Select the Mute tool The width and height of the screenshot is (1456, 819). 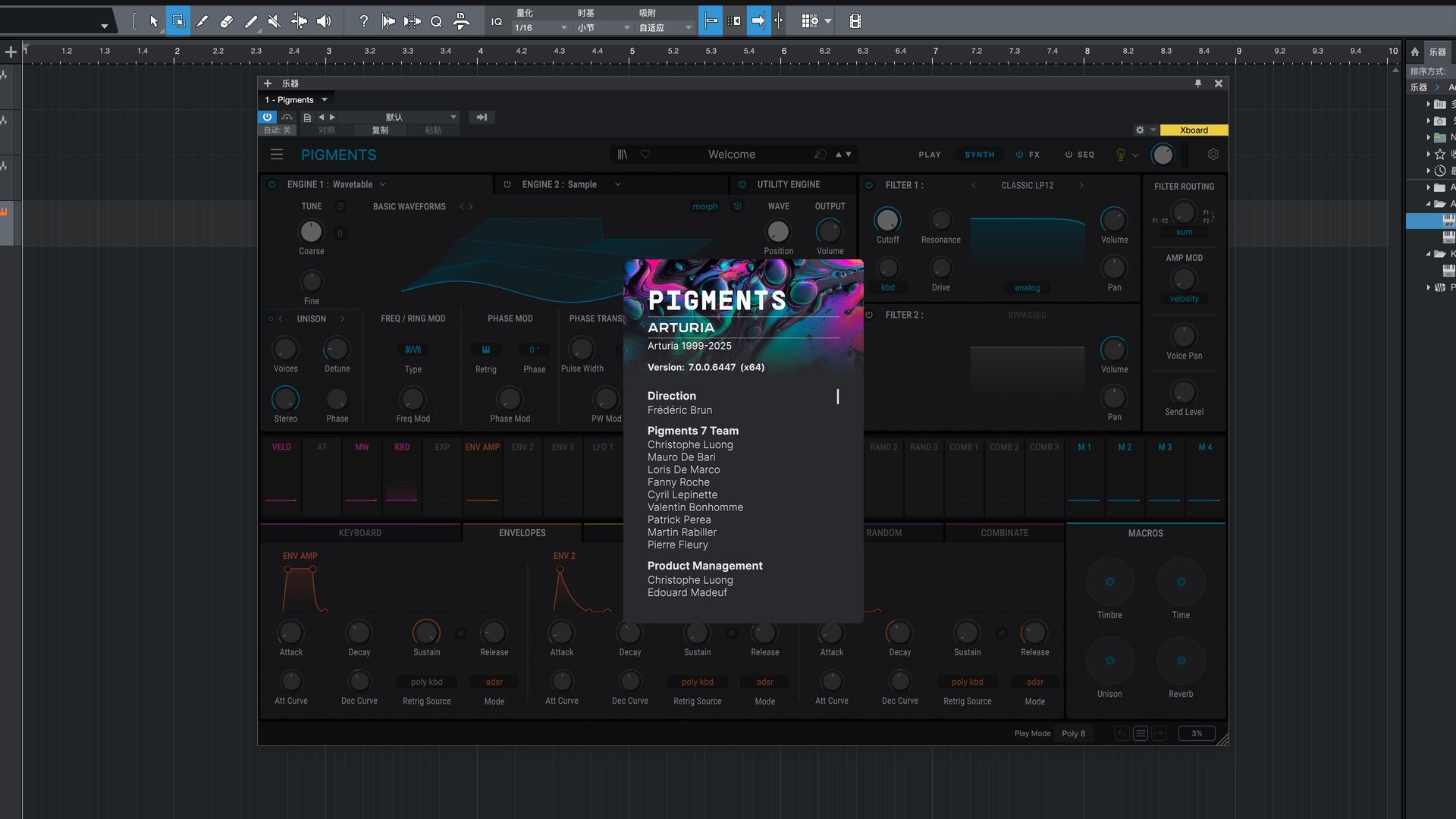[275, 21]
